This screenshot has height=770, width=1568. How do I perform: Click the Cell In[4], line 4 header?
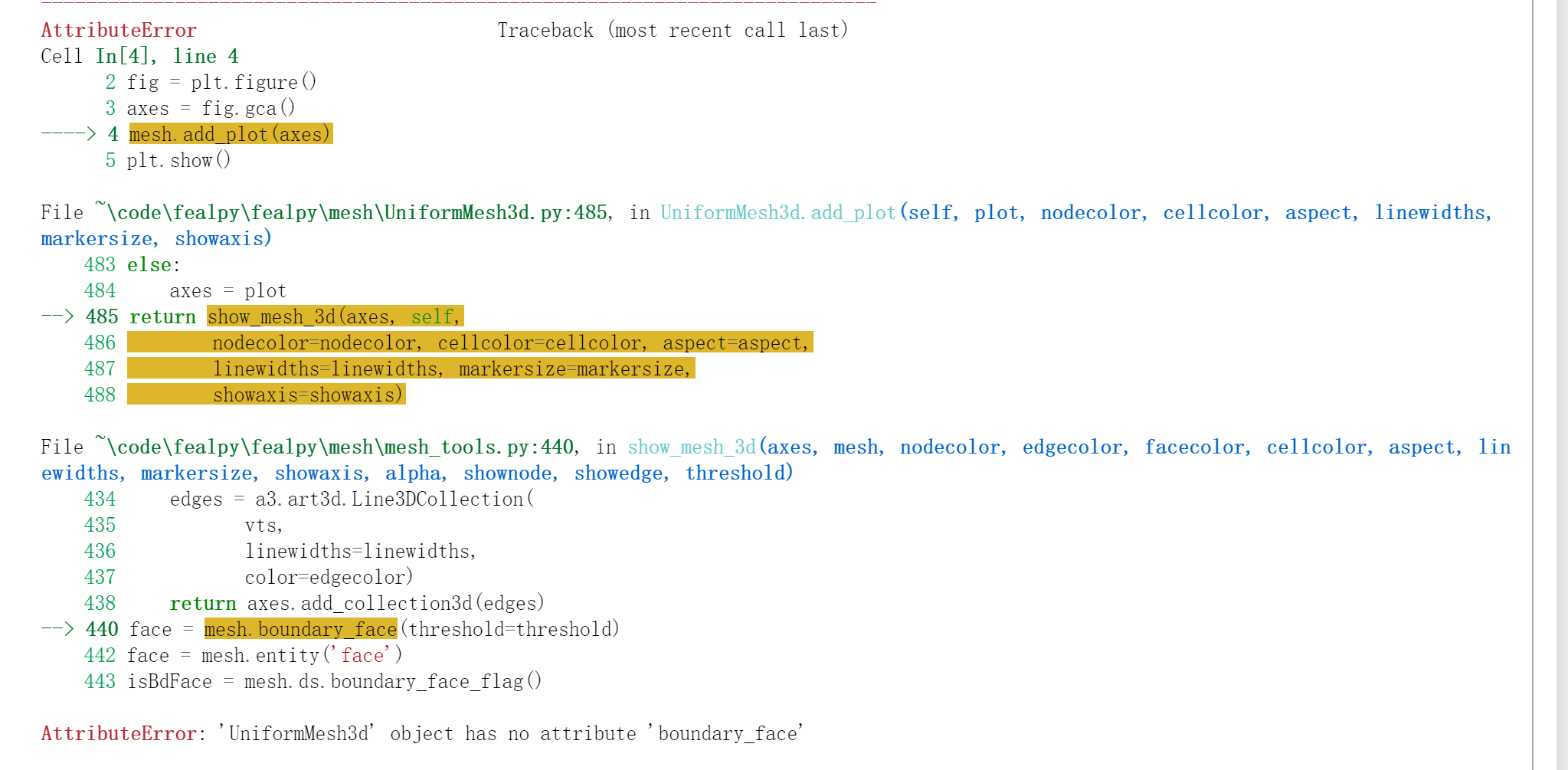coord(139,55)
